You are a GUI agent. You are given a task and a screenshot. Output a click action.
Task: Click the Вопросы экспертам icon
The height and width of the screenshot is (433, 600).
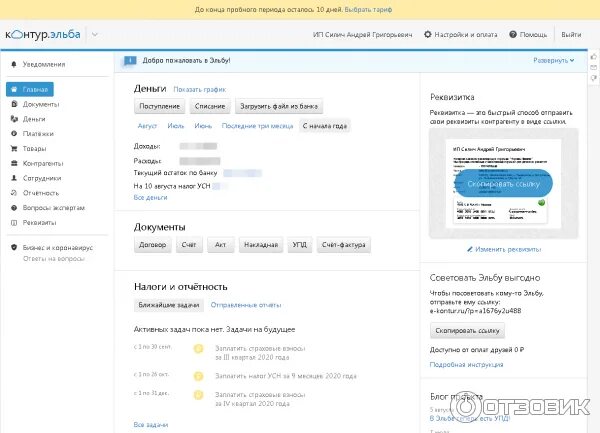click(14, 208)
